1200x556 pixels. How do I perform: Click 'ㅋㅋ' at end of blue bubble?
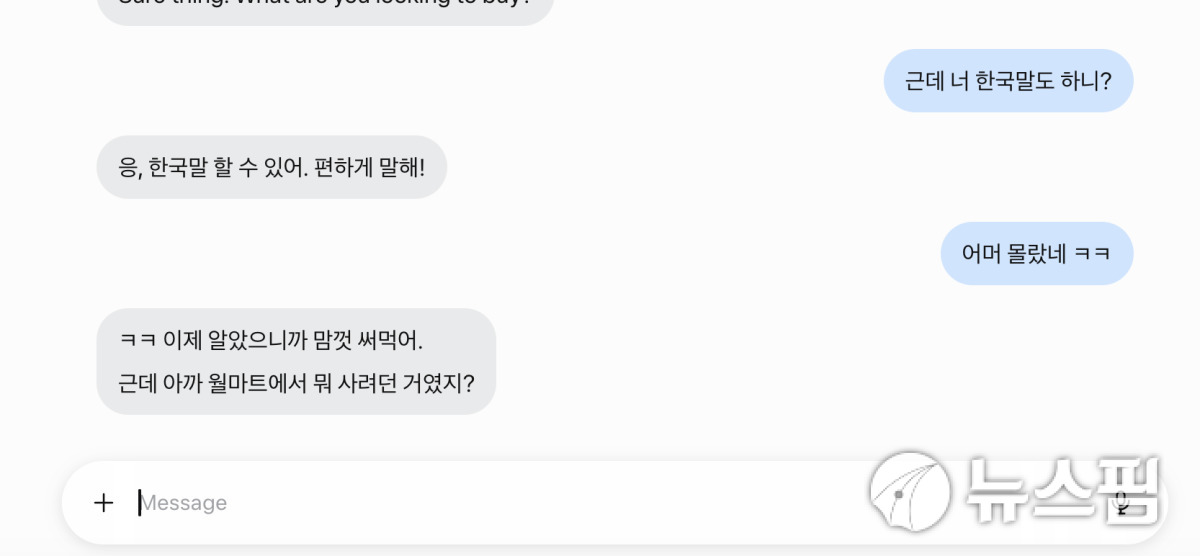[1092, 254]
